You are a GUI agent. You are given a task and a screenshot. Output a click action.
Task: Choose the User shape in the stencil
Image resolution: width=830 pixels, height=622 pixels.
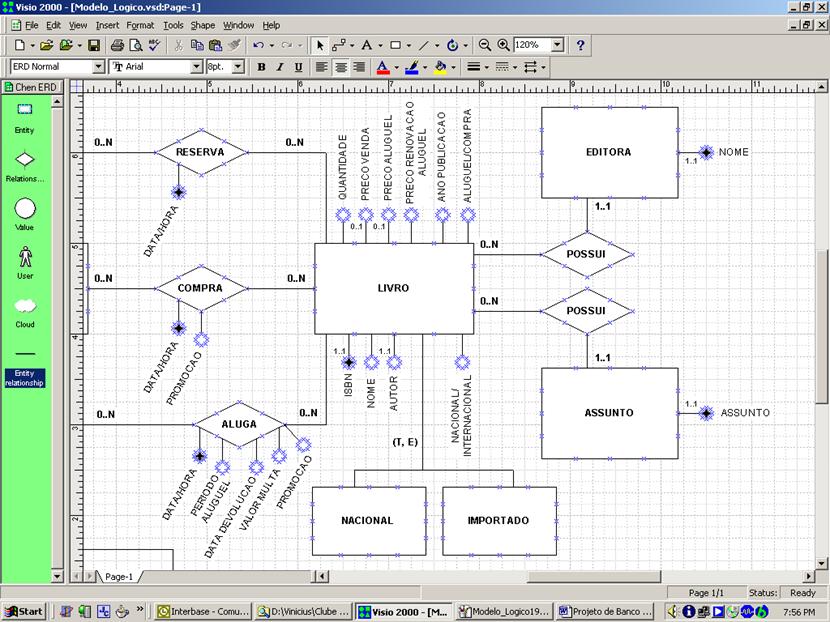23,256
